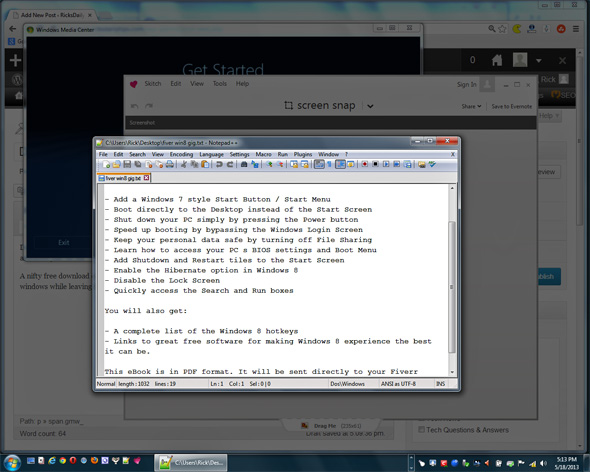Create a new file in Notepad++ toolbar
The image size is (590, 472).
[x=106, y=164]
